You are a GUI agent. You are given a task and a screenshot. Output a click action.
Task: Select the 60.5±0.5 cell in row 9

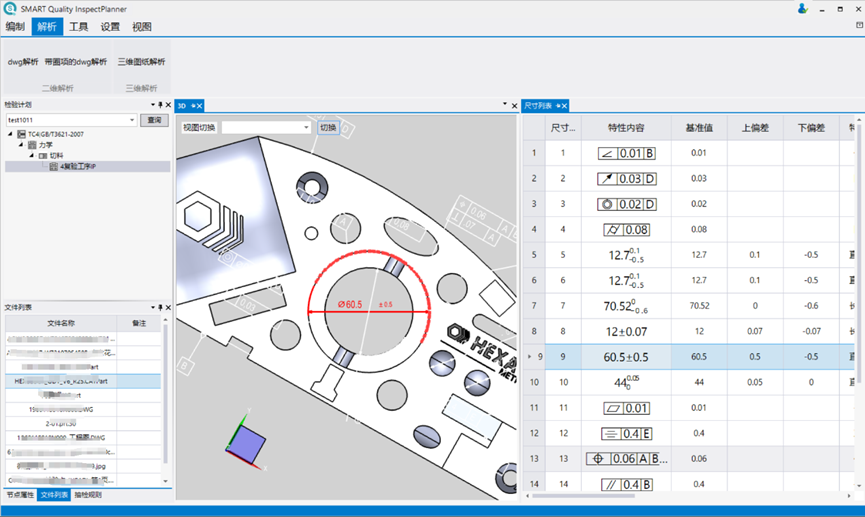coord(626,357)
